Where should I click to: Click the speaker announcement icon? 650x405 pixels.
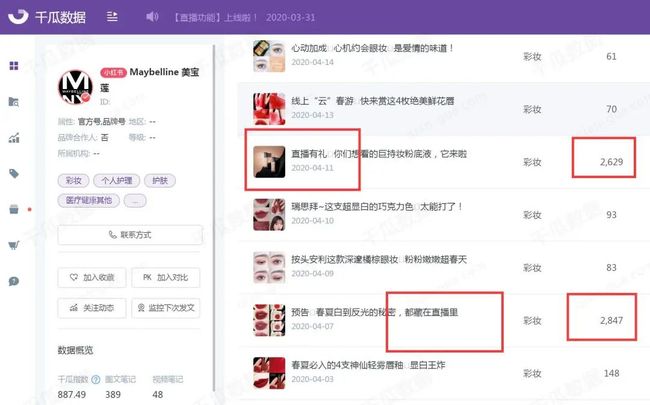[x=152, y=17]
